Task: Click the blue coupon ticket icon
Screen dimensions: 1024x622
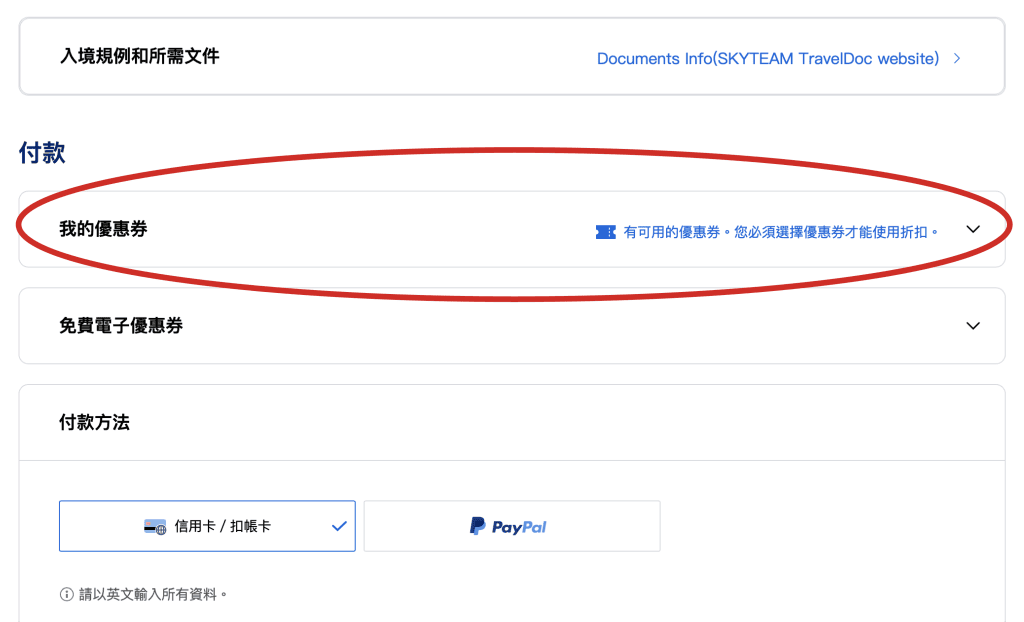Action: (x=605, y=232)
